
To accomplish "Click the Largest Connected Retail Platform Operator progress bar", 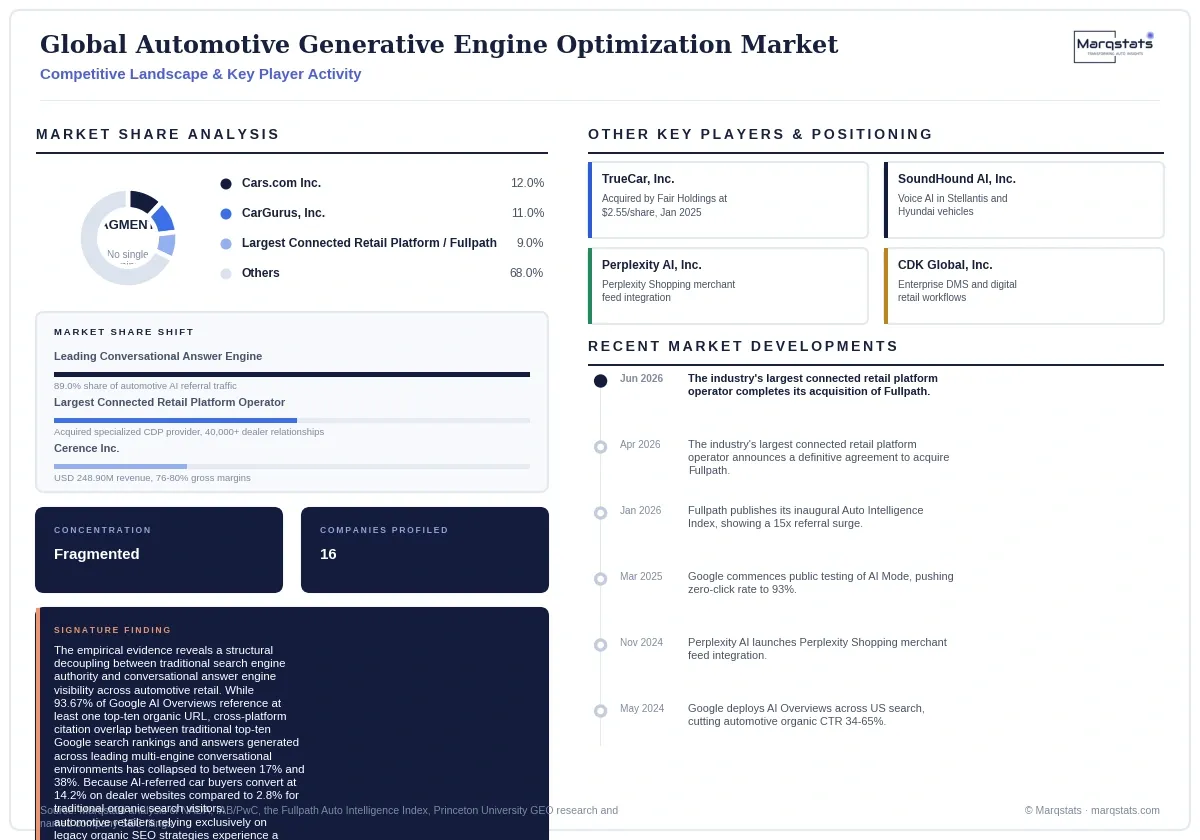I will [x=292, y=420].
